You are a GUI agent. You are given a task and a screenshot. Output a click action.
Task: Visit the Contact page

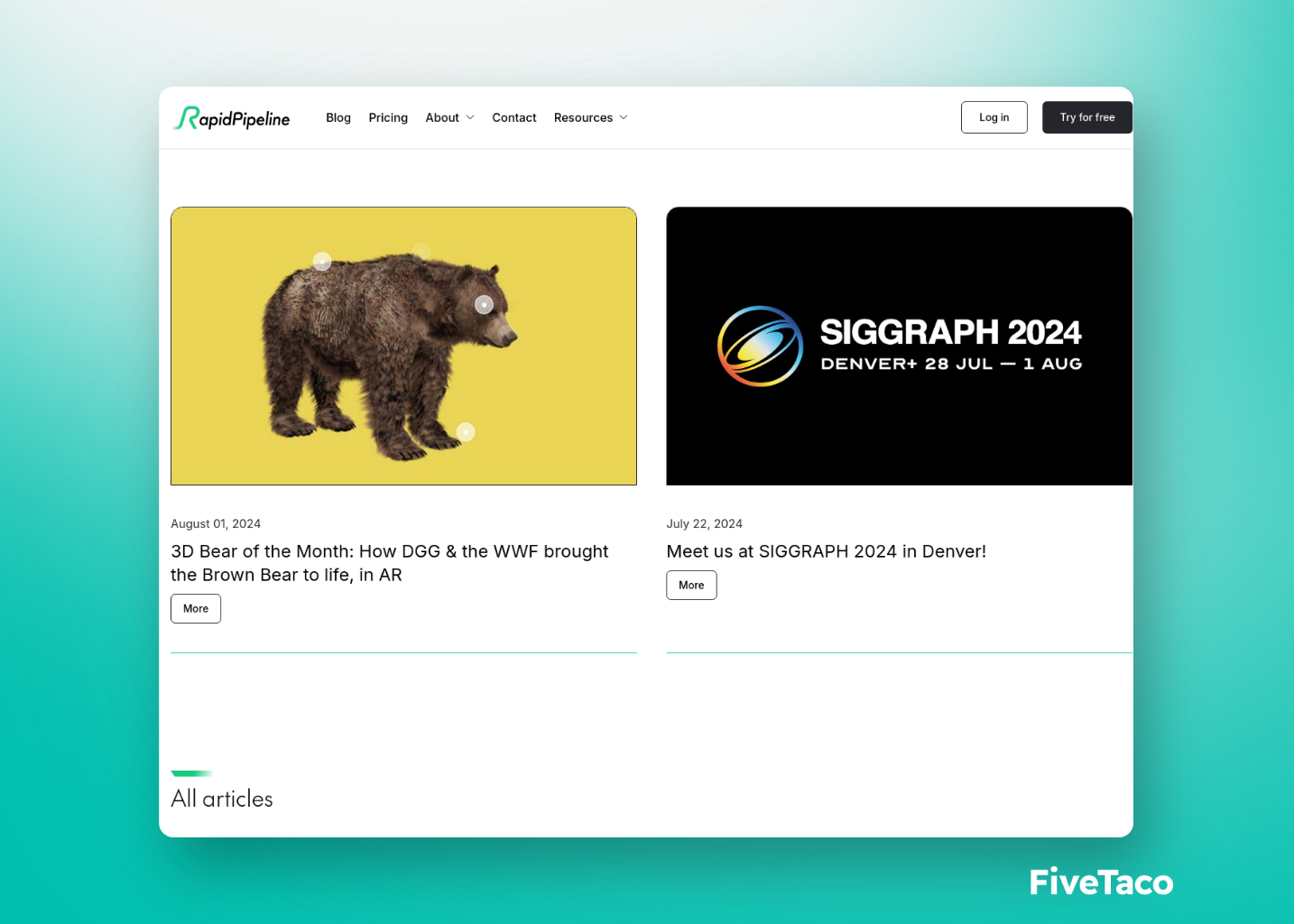coord(514,117)
